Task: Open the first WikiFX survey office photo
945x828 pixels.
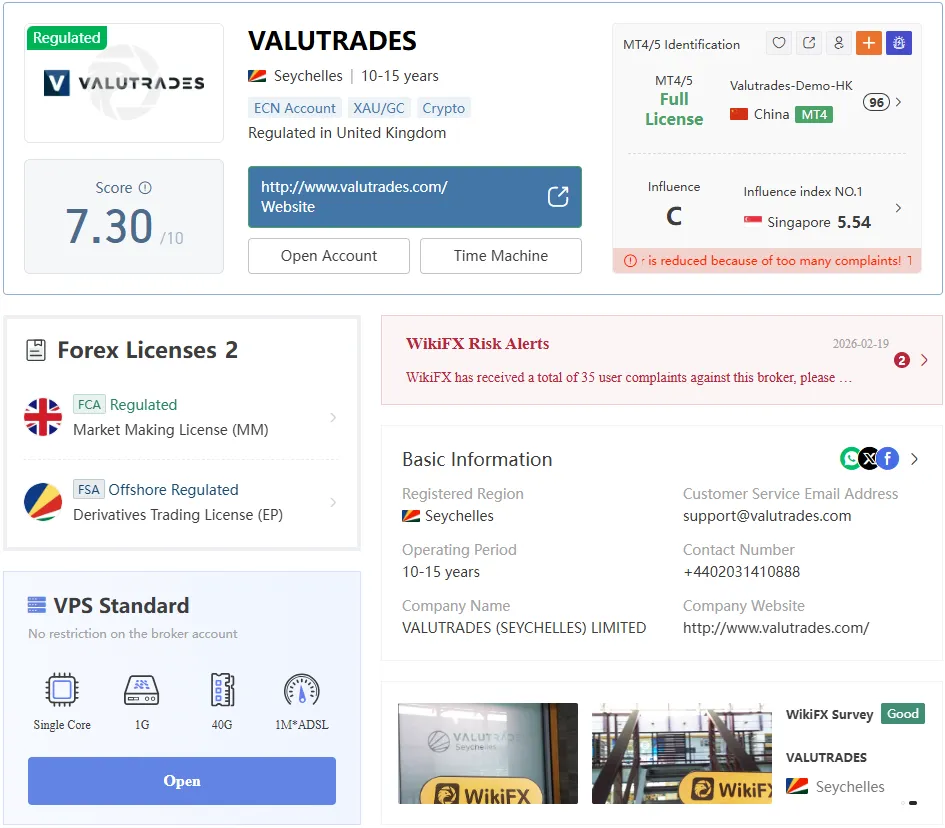Action: (488, 753)
